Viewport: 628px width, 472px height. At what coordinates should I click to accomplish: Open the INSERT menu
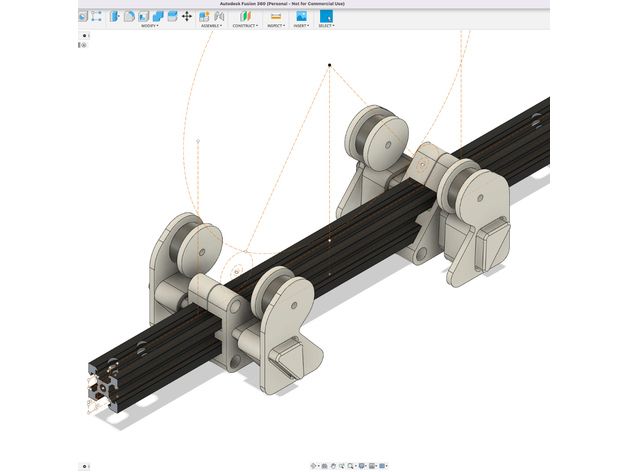[x=301, y=27]
